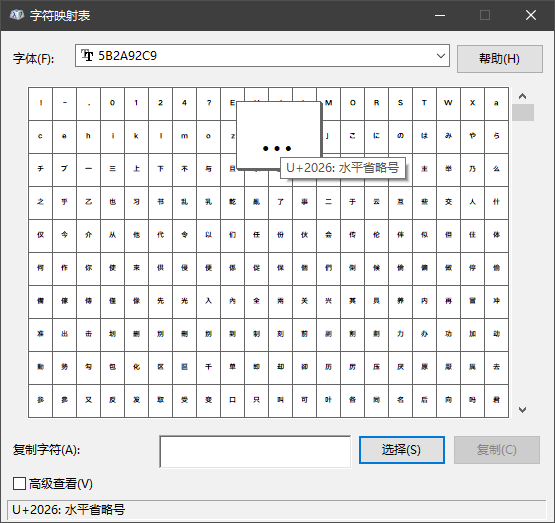The image size is (555, 523).
Task: Select the capital T character cell
Action: (424, 104)
